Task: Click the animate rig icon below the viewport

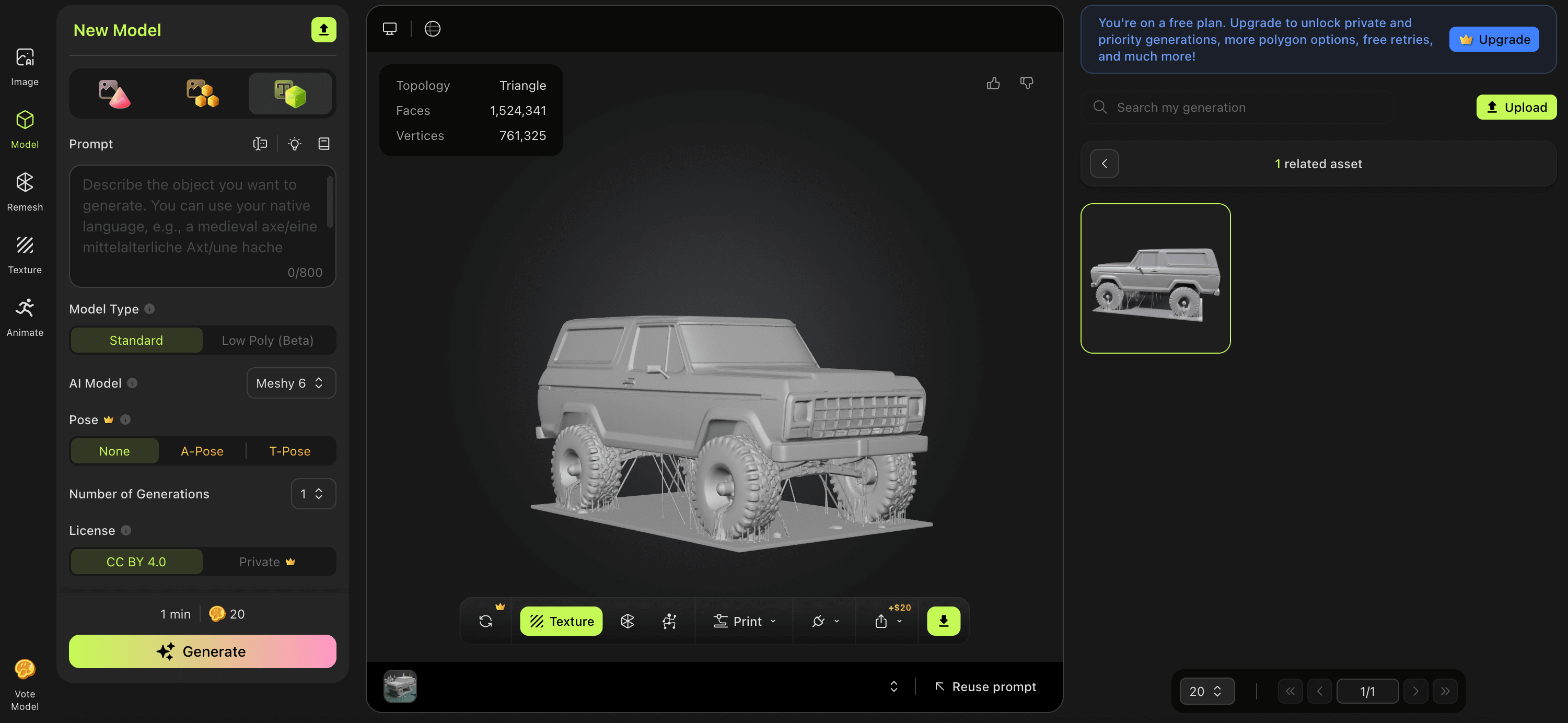Action: 669,621
